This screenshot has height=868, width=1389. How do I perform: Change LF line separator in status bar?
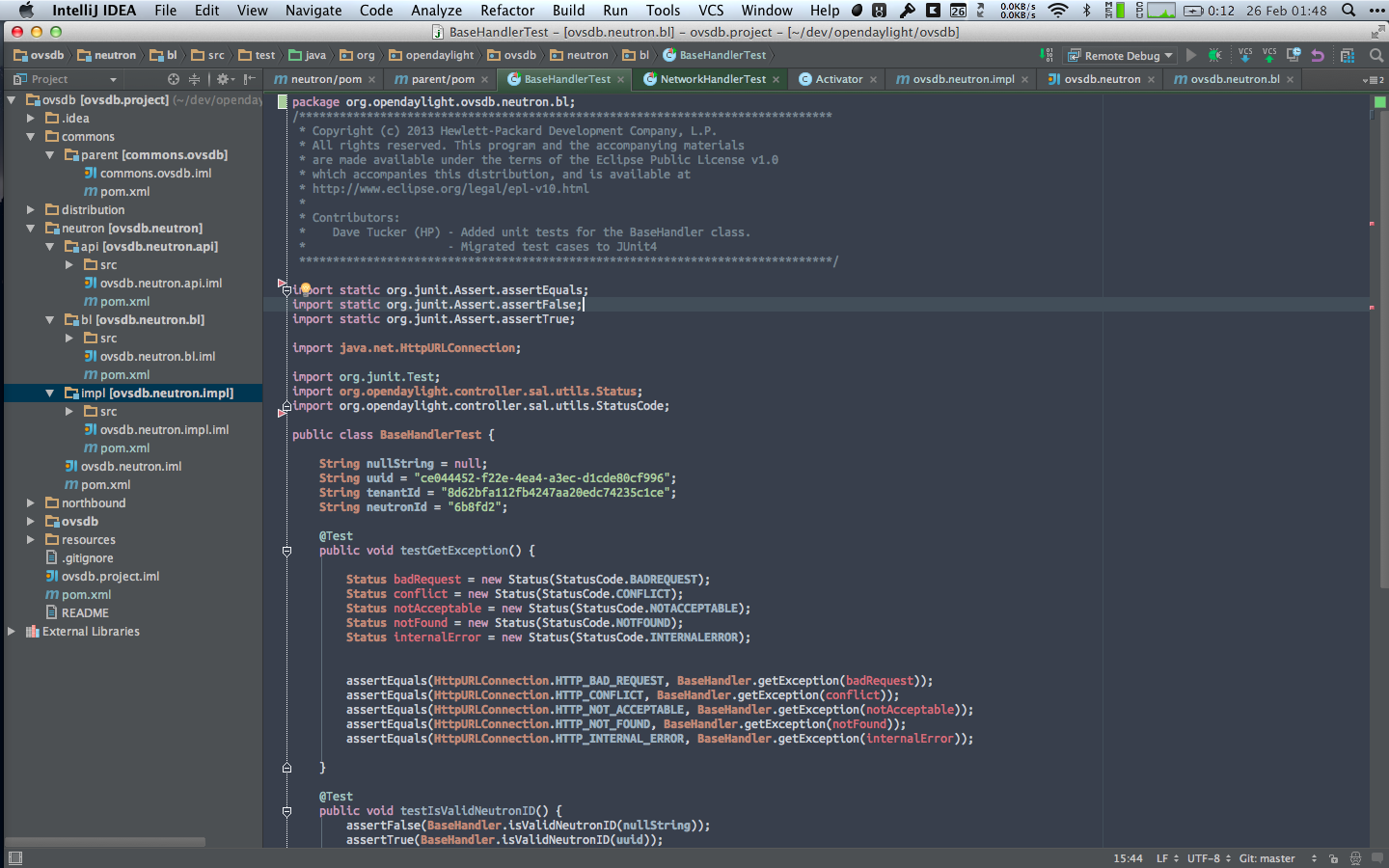[1167, 858]
